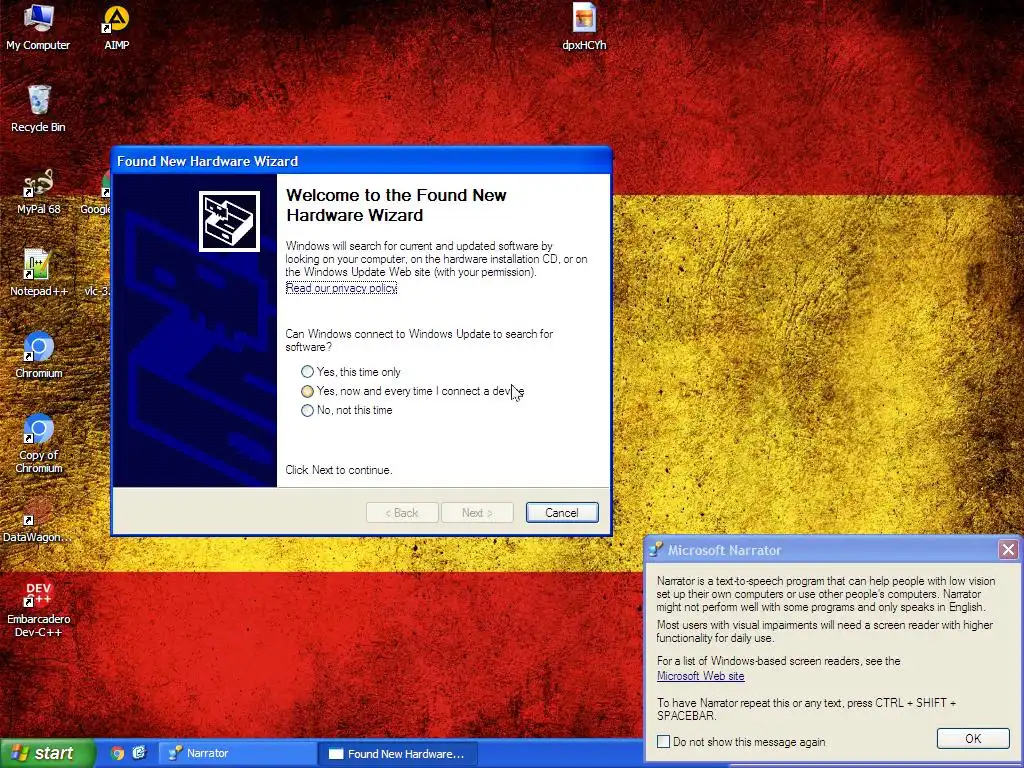Open the 'Read our privacy policy' link

point(342,288)
